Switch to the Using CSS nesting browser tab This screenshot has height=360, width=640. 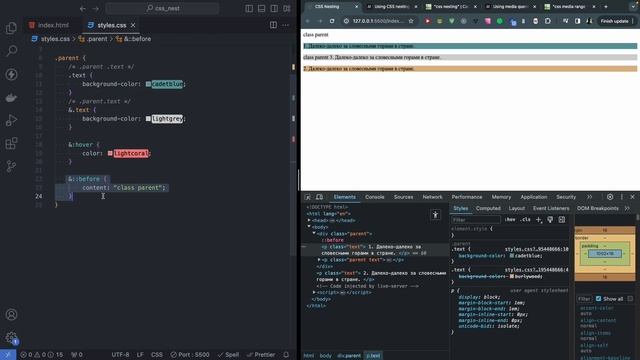pos(392,7)
